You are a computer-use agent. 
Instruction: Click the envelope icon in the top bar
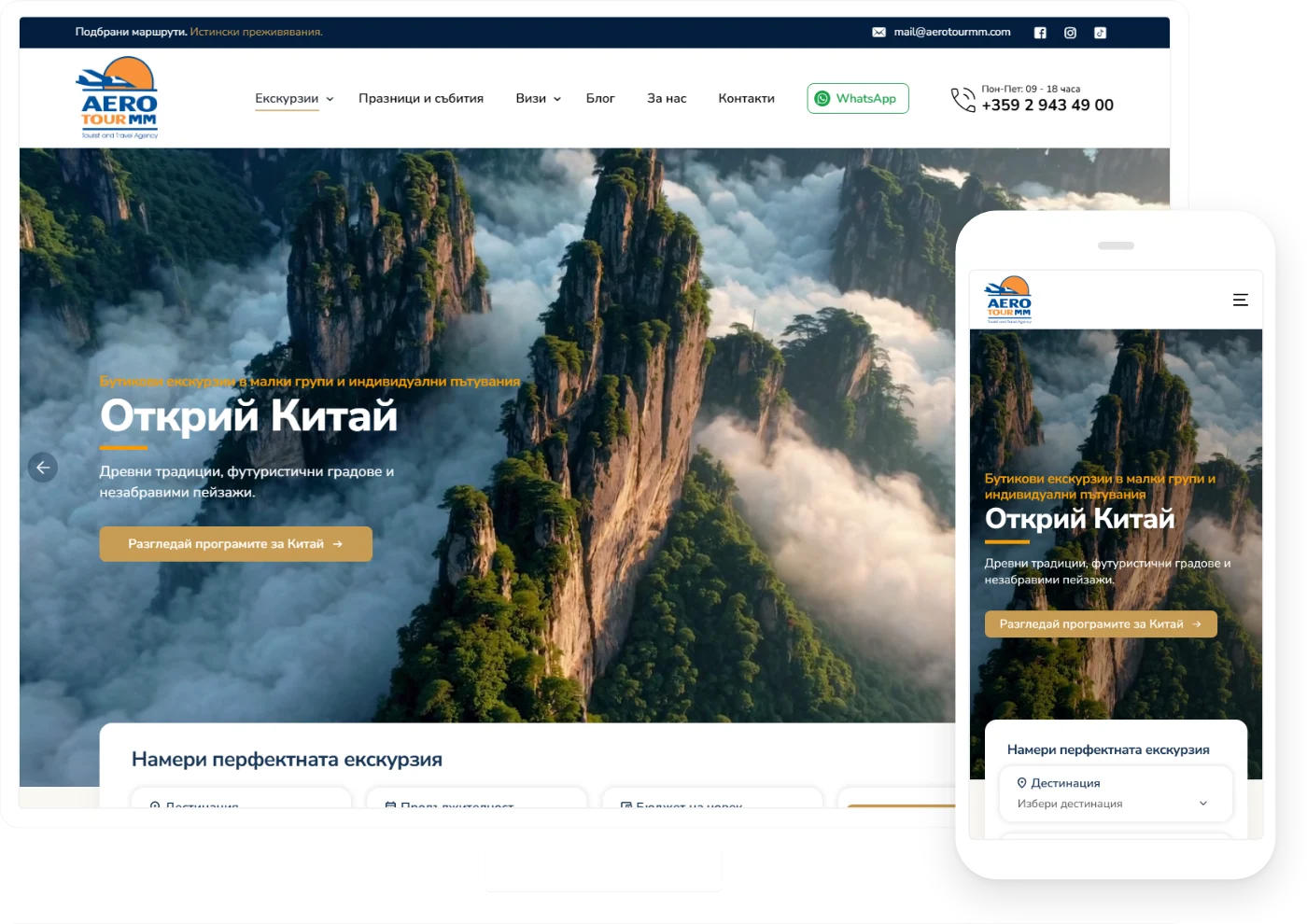pos(878,32)
